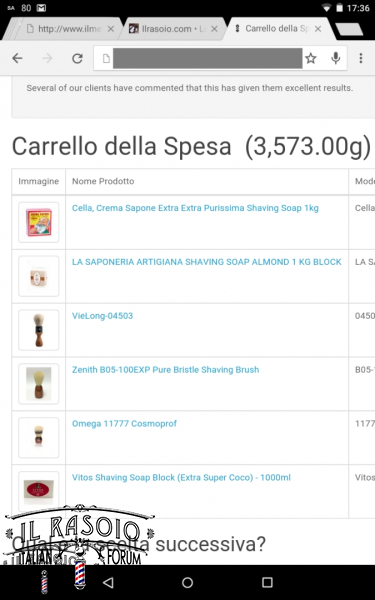The width and height of the screenshot is (375, 600).
Task: Open the Zenith B05-100EXP brush link
Action: point(165,370)
